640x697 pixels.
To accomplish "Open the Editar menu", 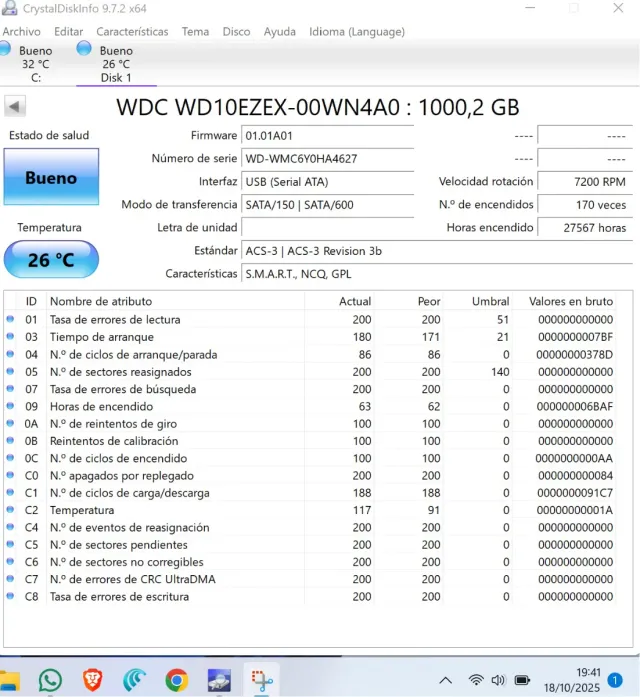I will pyautogui.click(x=68, y=32).
